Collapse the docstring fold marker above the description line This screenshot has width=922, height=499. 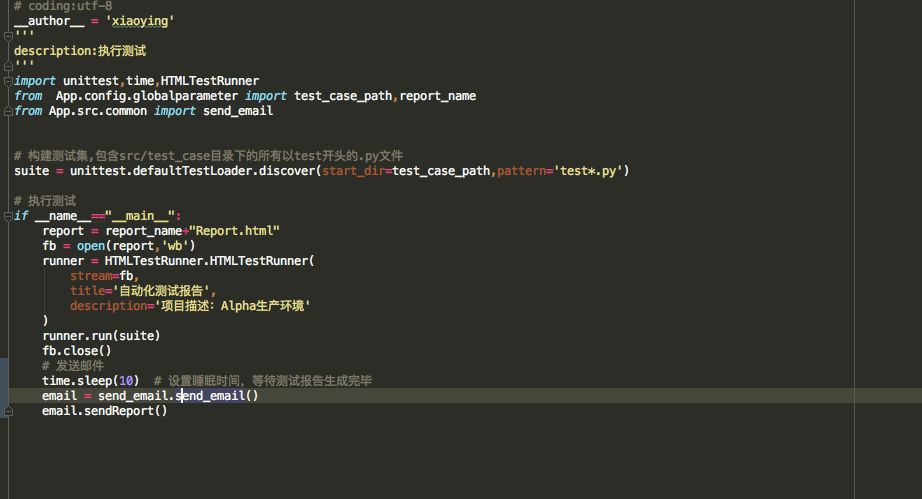point(8,36)
